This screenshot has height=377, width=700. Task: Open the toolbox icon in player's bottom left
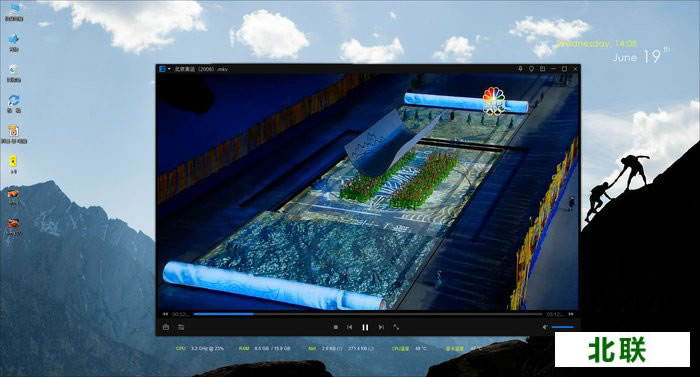point(166,327)
